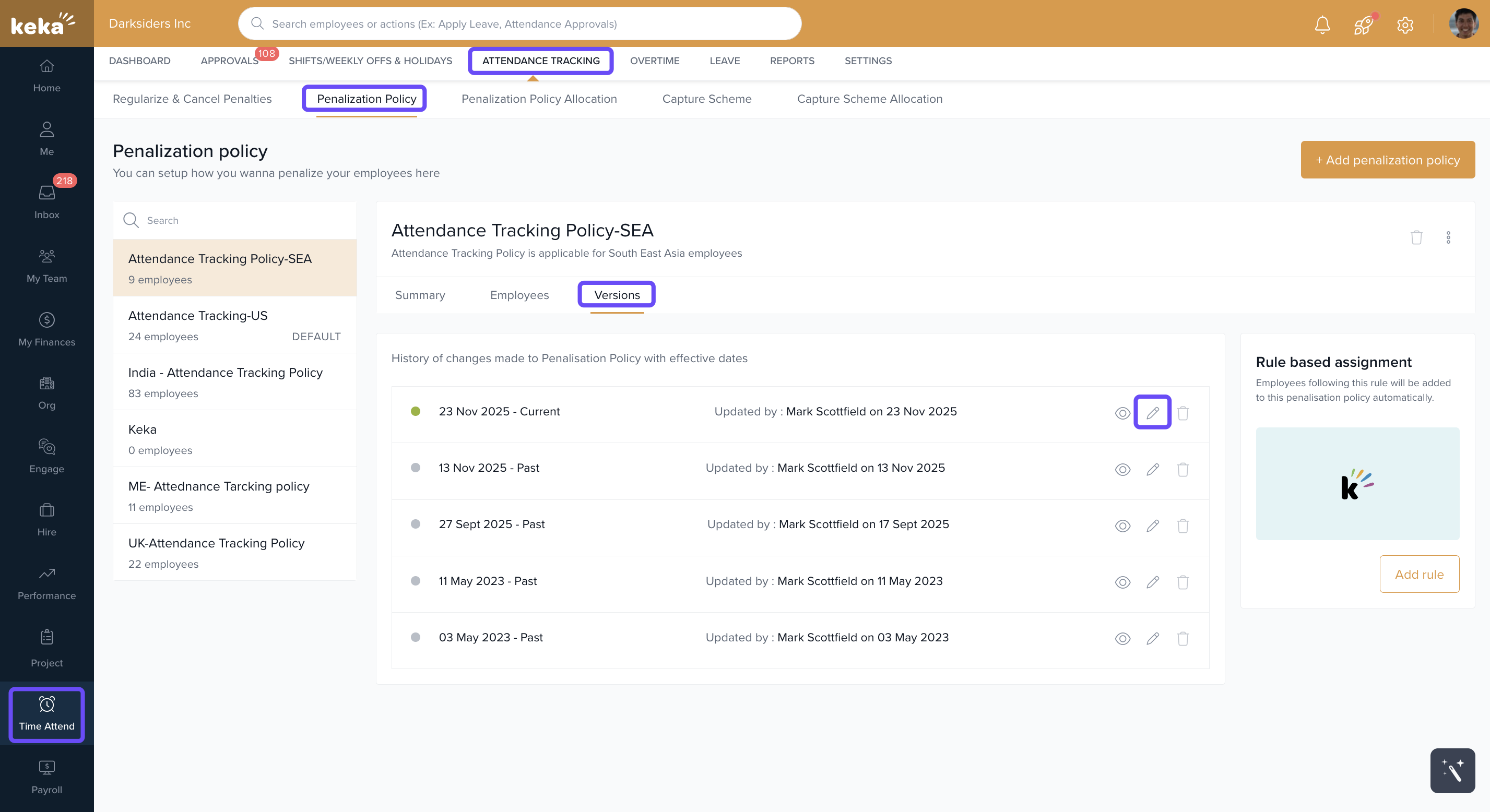Delete the Attendance Tracking Policy-SEA policy

pos(1416,237)
